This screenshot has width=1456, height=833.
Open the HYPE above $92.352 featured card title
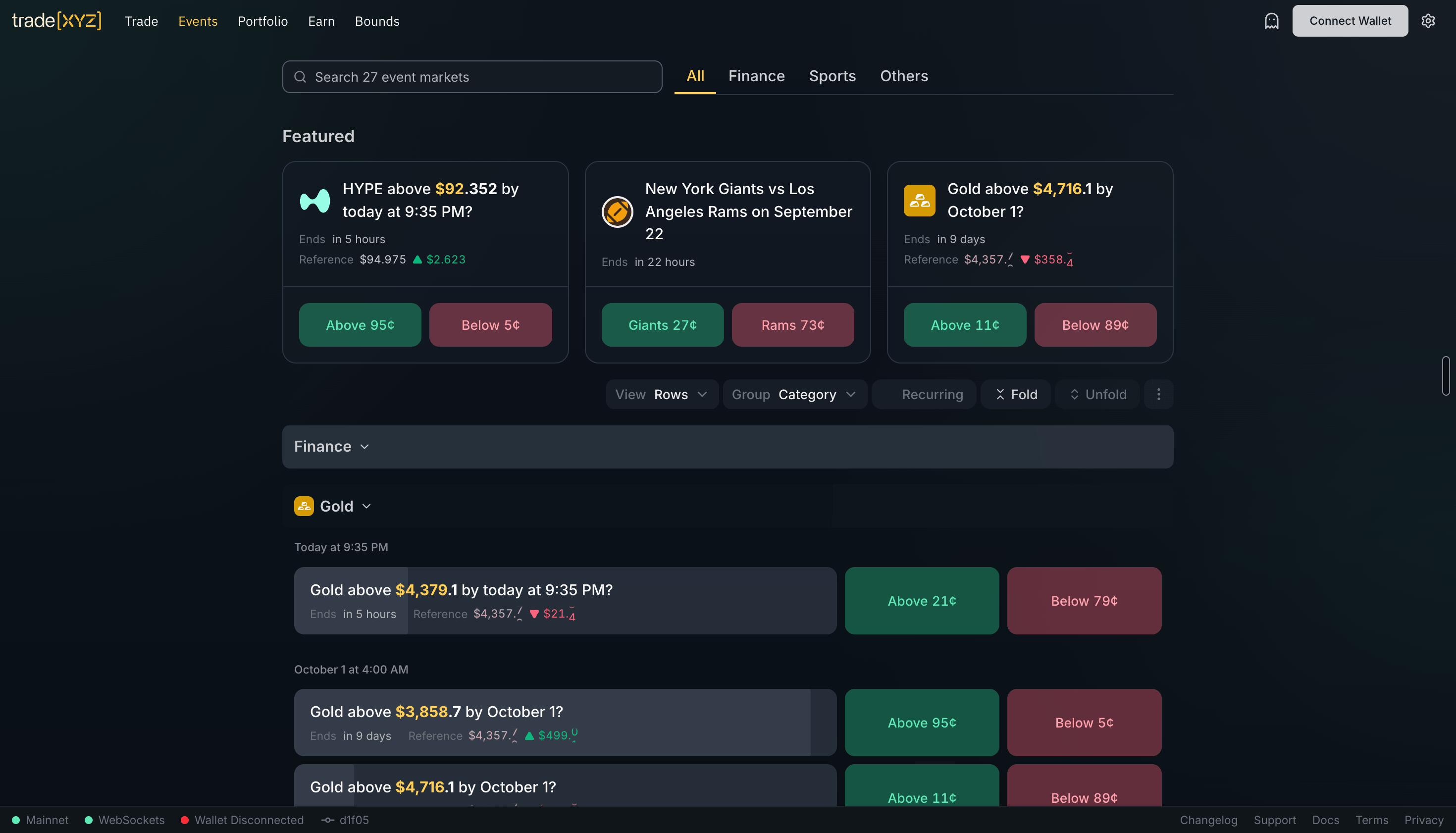[x=431, y=200]
